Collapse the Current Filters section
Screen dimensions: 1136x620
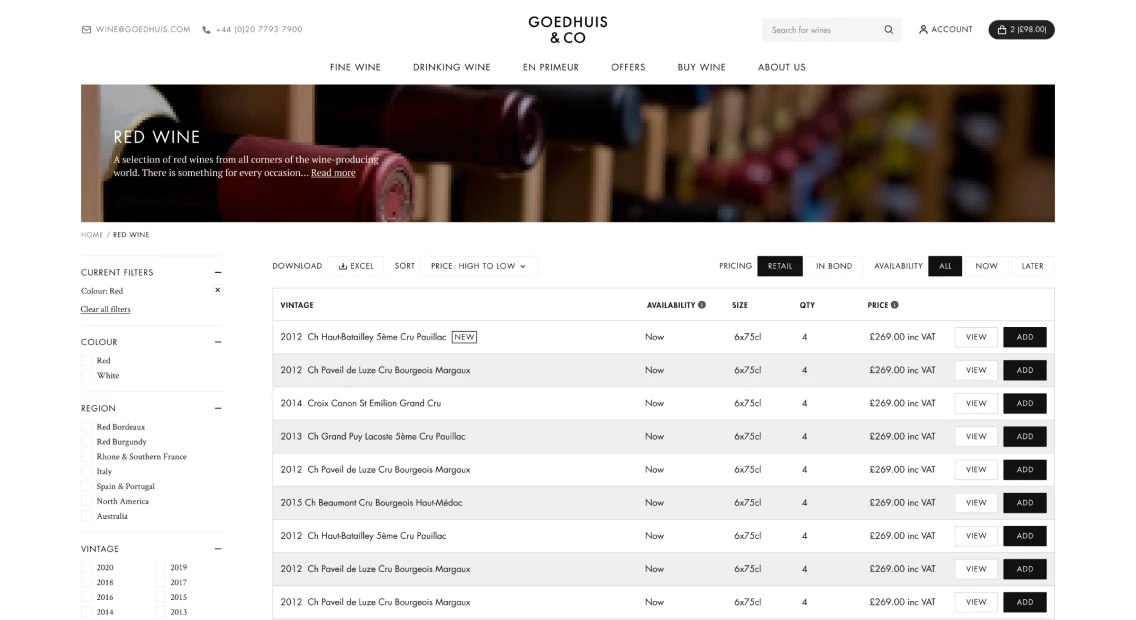(x=218, y=272)
